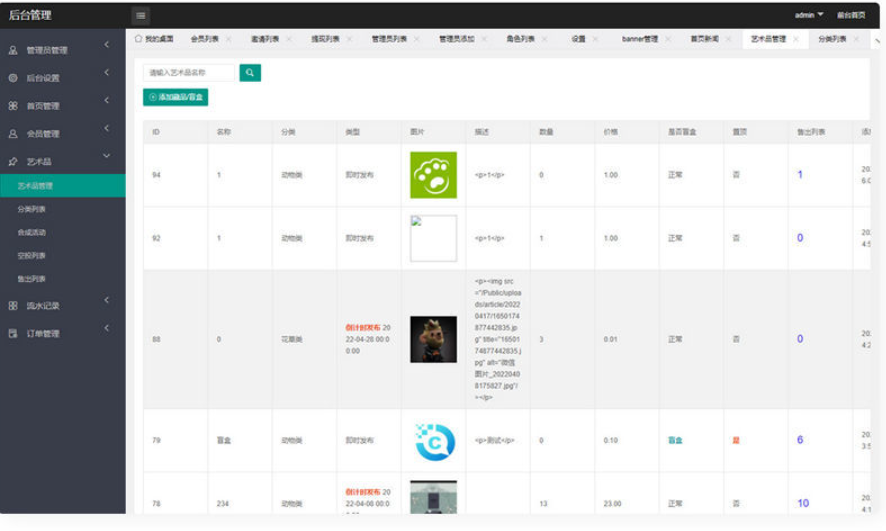Click the 流水记录 grid icon in the sidebar
Viewport: 886px width, 531px height.
13,306
